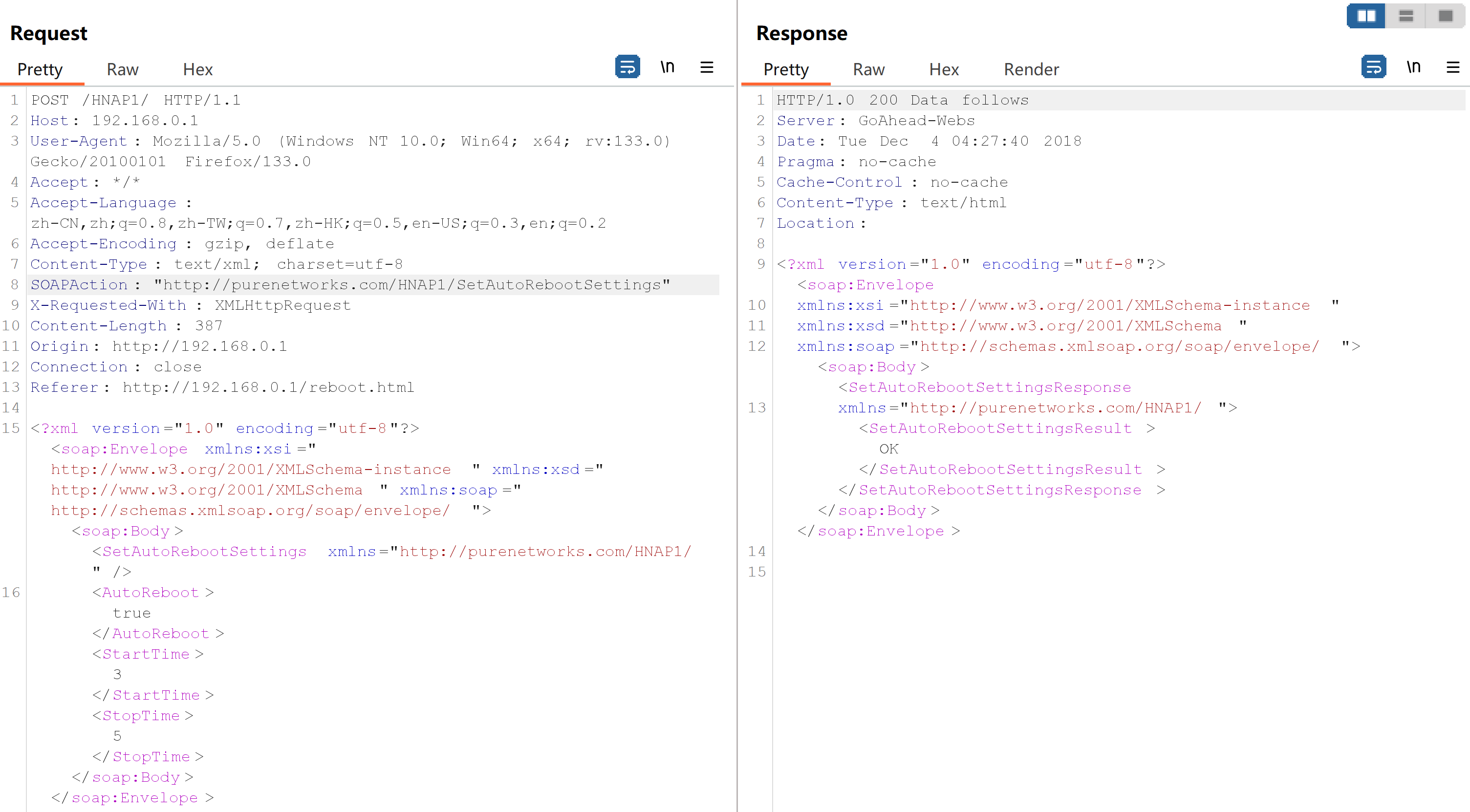Select combined single-view layout icon
The image size is (1470, 812).
(1446, 16)
